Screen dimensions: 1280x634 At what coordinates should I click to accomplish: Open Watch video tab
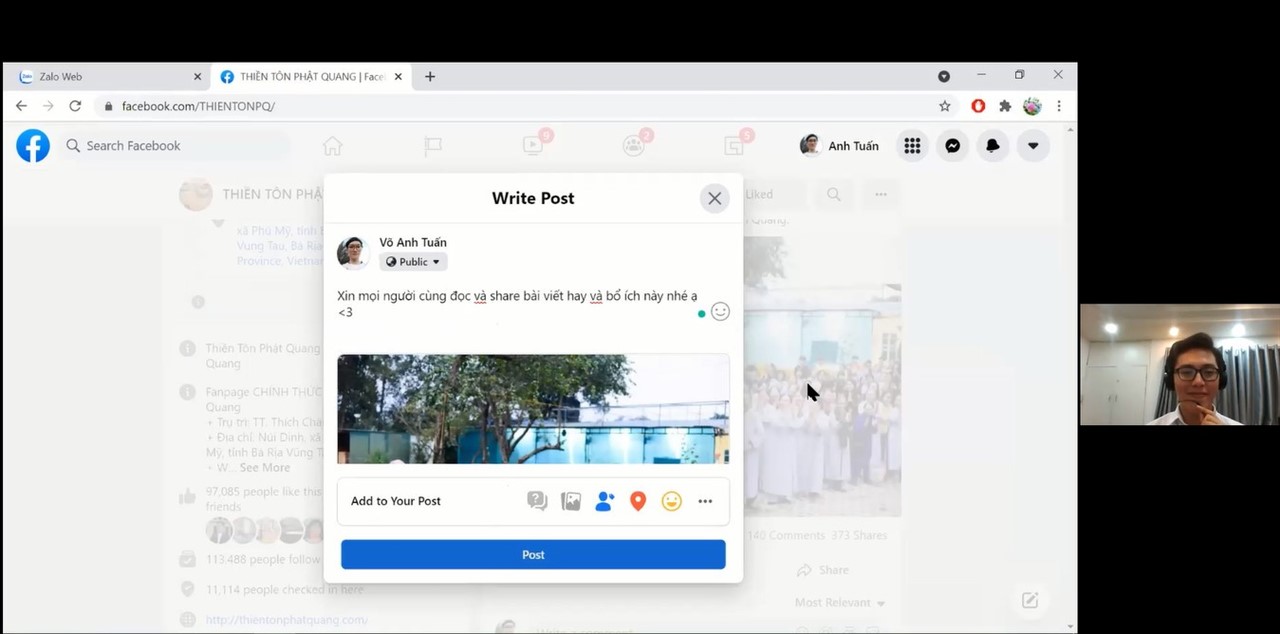tap(534, 145)
